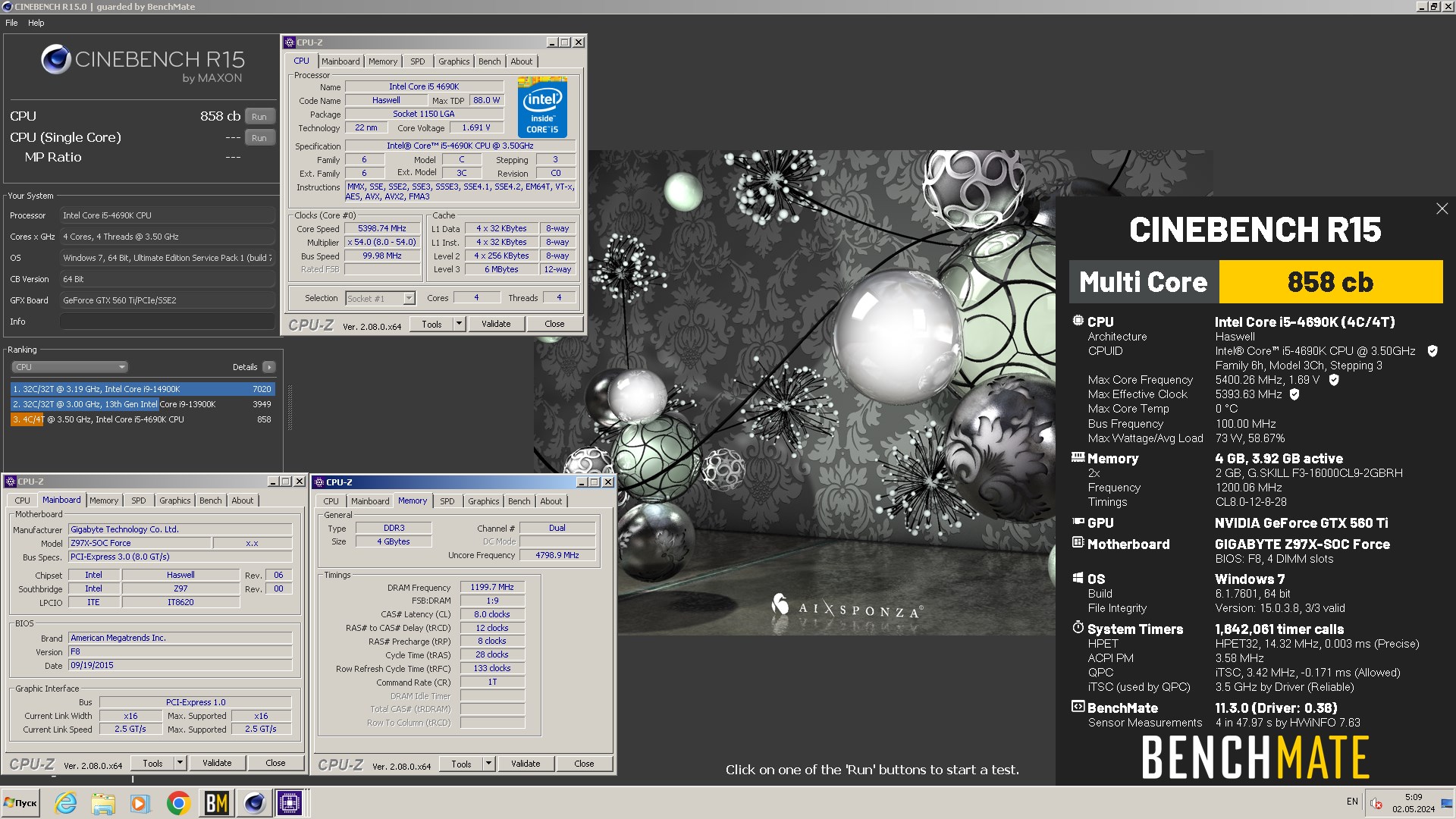The height and width of the screenshot is (819, 1456).
Task: Click the shield icon beside Max Core Frequency
Action: tap(1334, 380)
